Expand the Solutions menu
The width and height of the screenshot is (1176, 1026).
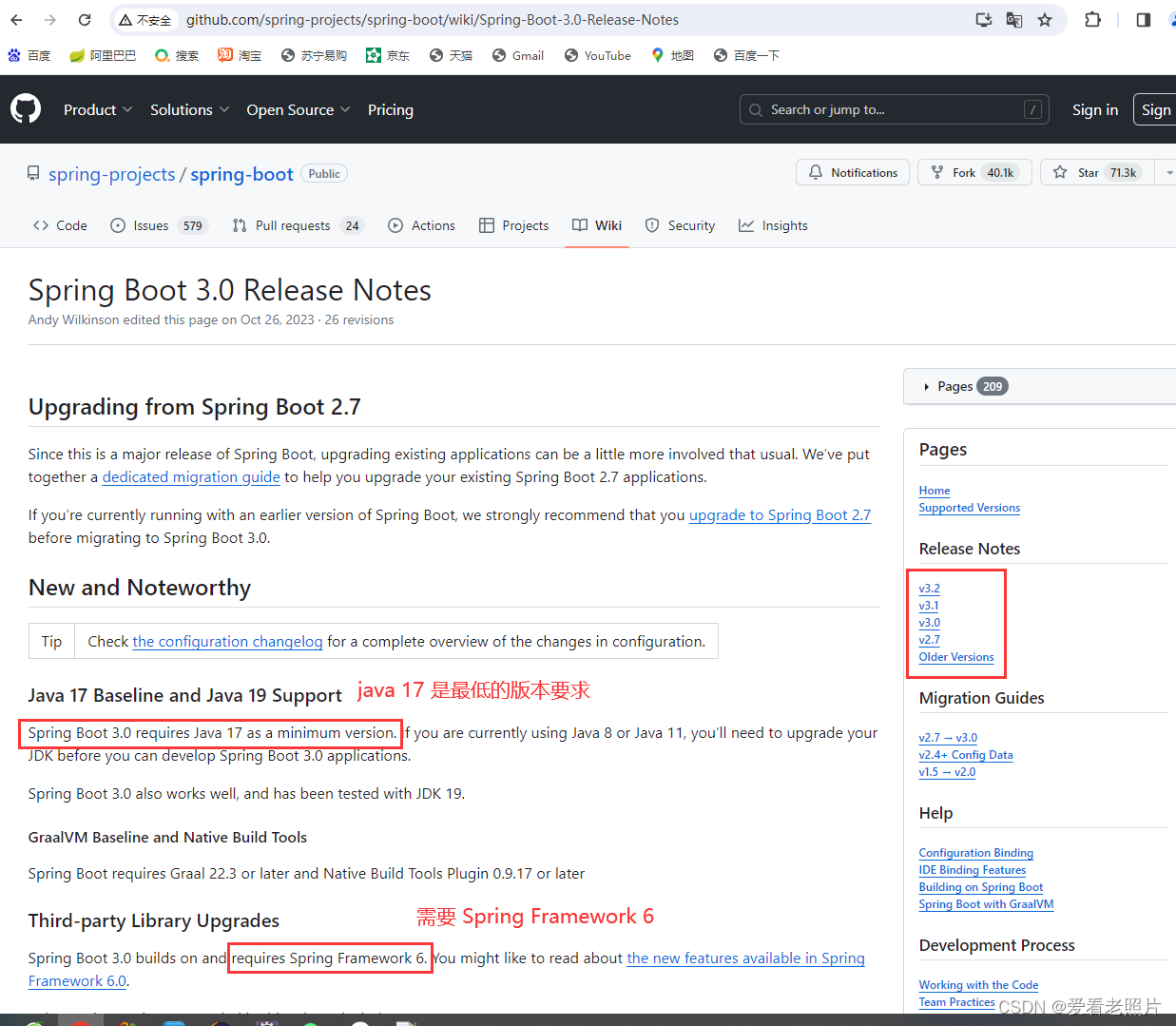(190, 109)
